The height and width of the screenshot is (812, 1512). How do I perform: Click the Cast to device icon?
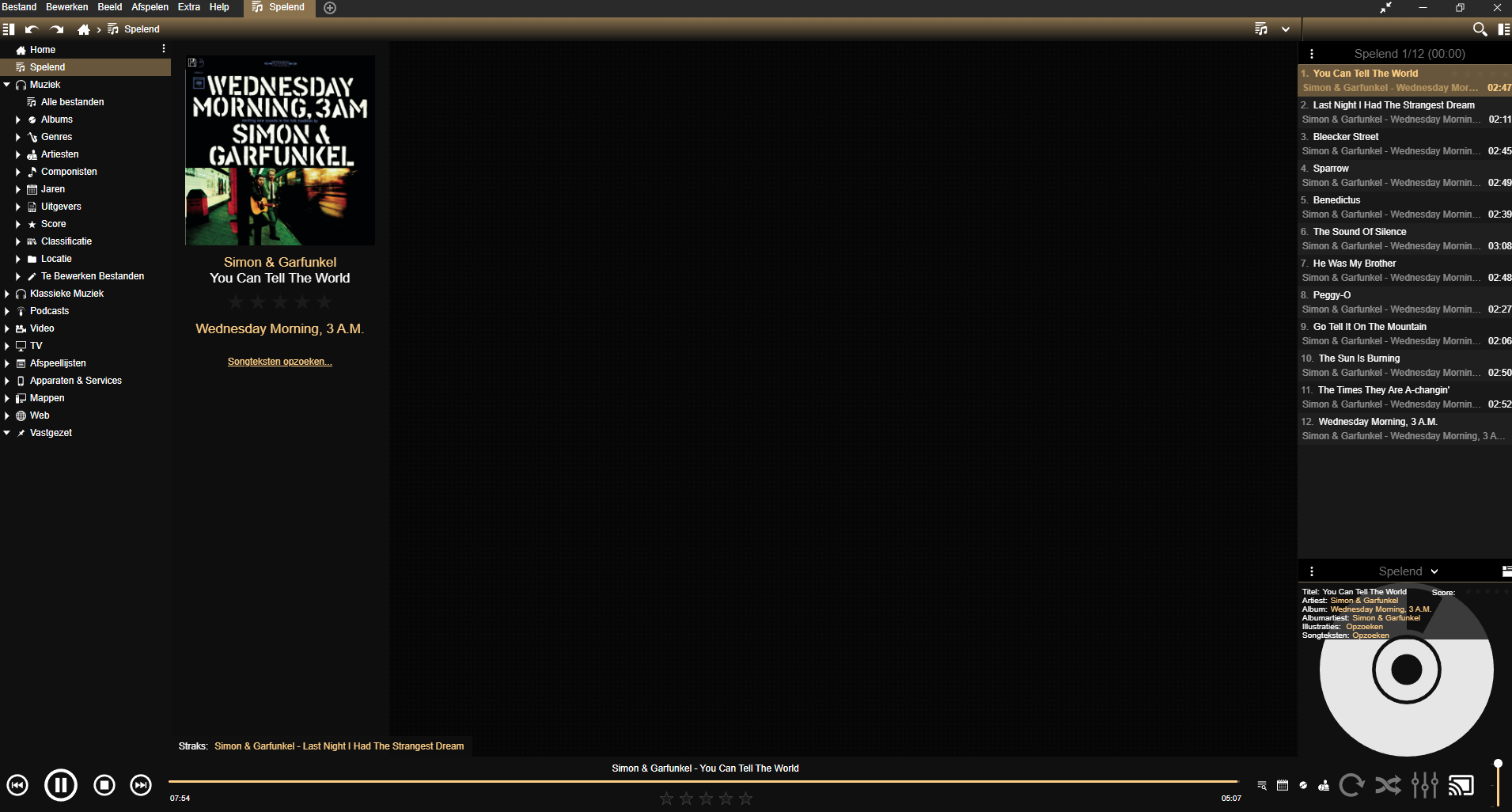coord(1461,785)
